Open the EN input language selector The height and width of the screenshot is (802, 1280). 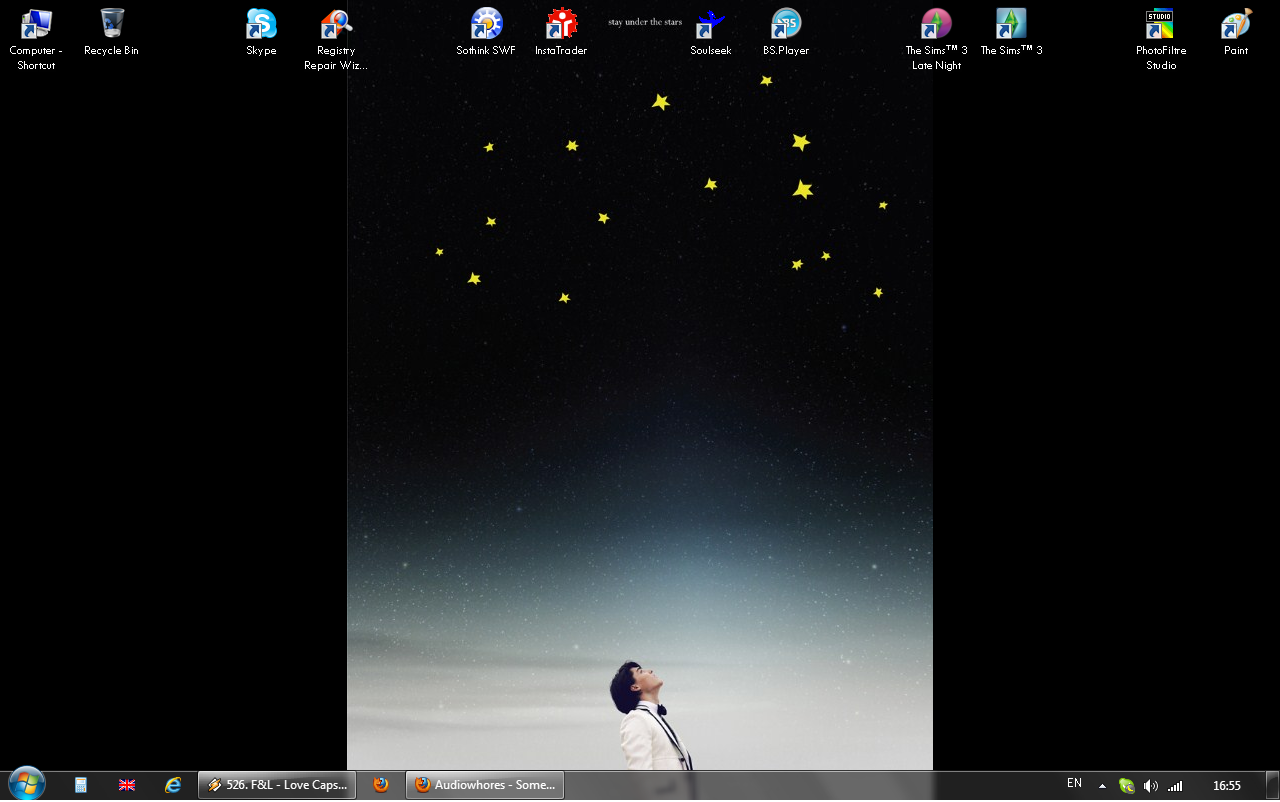pos(1074,784)
